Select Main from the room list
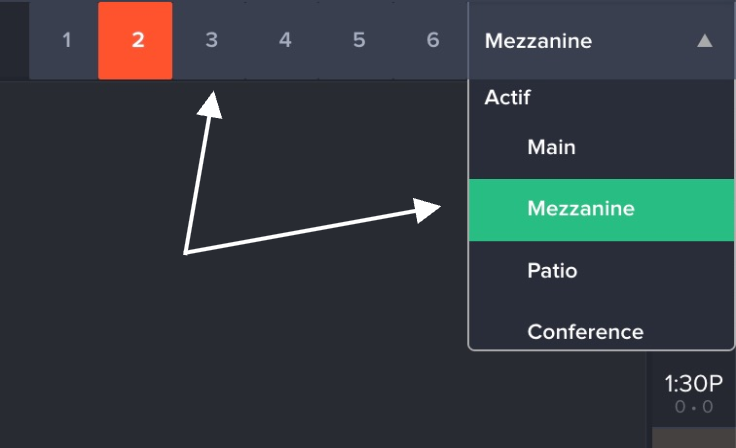Image resolution: width=736 pixels, height=448 pixels. pyautogui.click(x=551, y=147)
